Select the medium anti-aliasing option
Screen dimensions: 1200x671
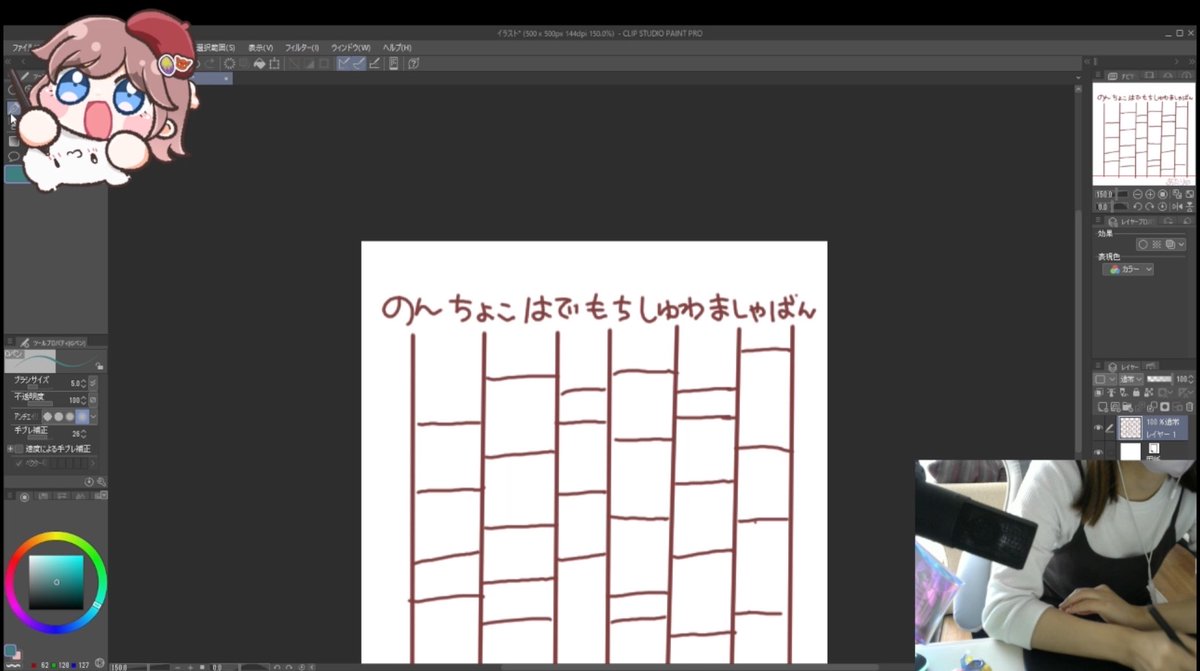[70, 417]
